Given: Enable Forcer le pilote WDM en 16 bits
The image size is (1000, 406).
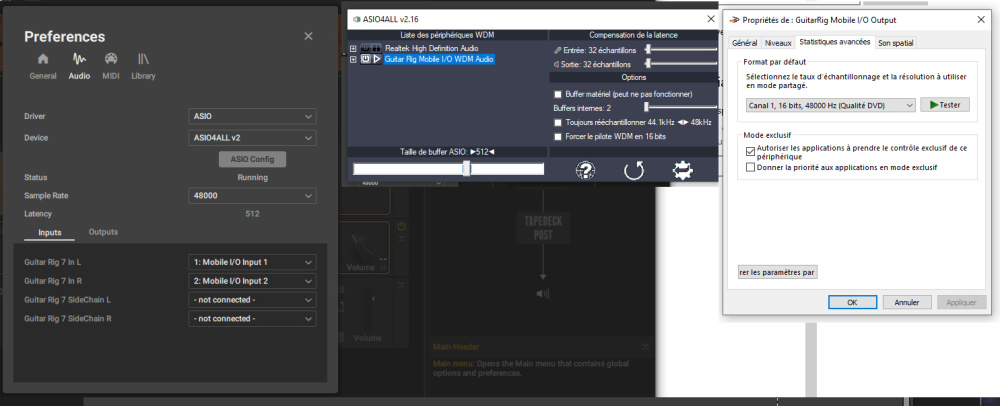Looking at the screenshot, I should pyautogui.click(x=558, y=136).
